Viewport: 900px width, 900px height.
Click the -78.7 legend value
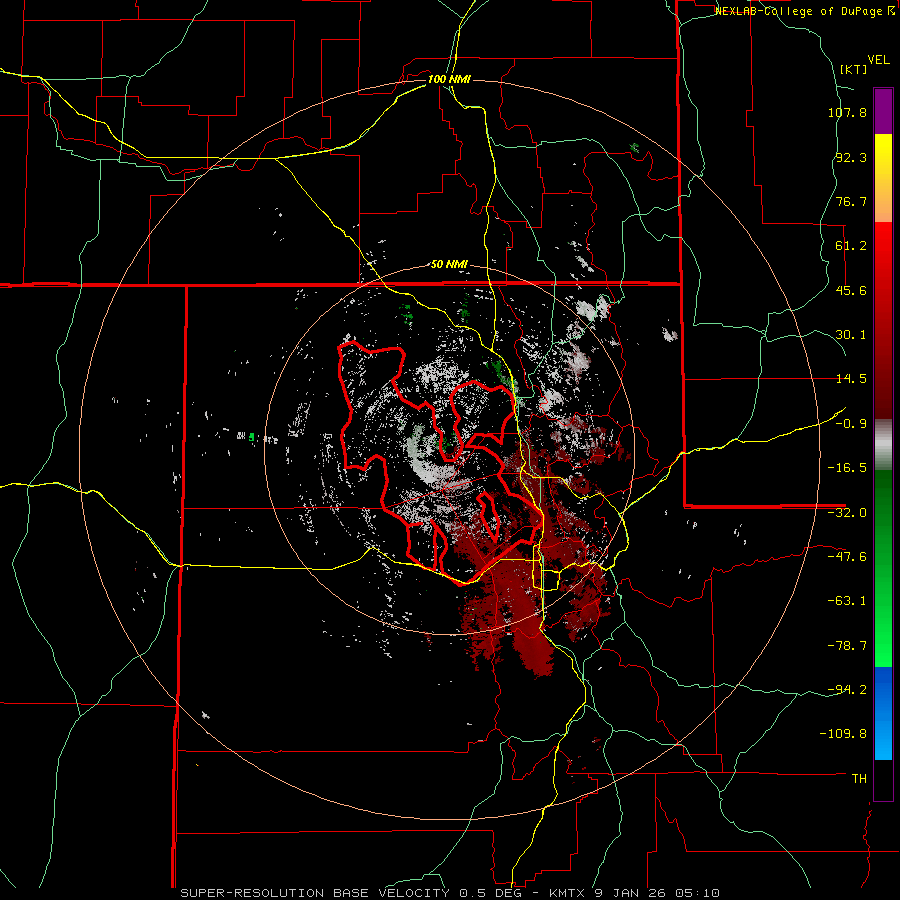(x=847, y=646)
